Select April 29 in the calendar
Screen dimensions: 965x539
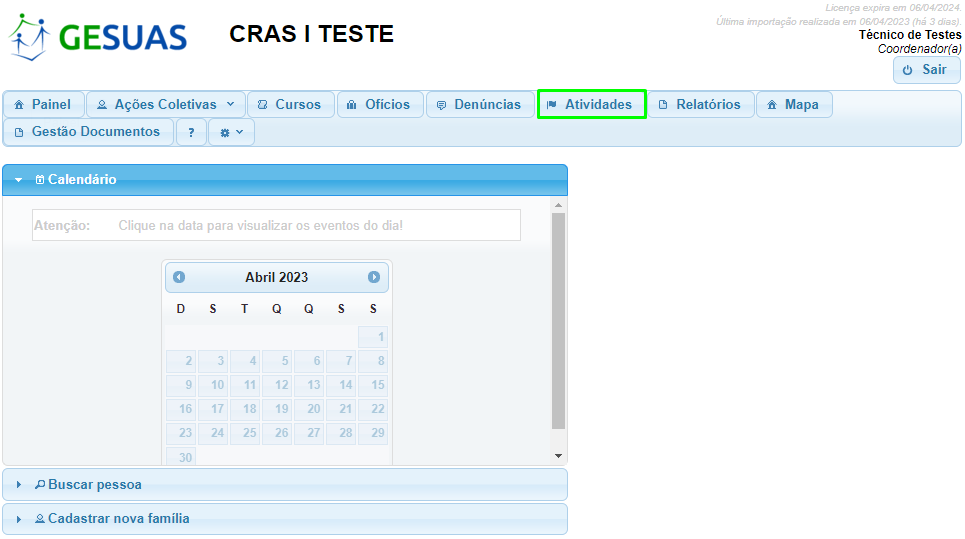(373, 433)
